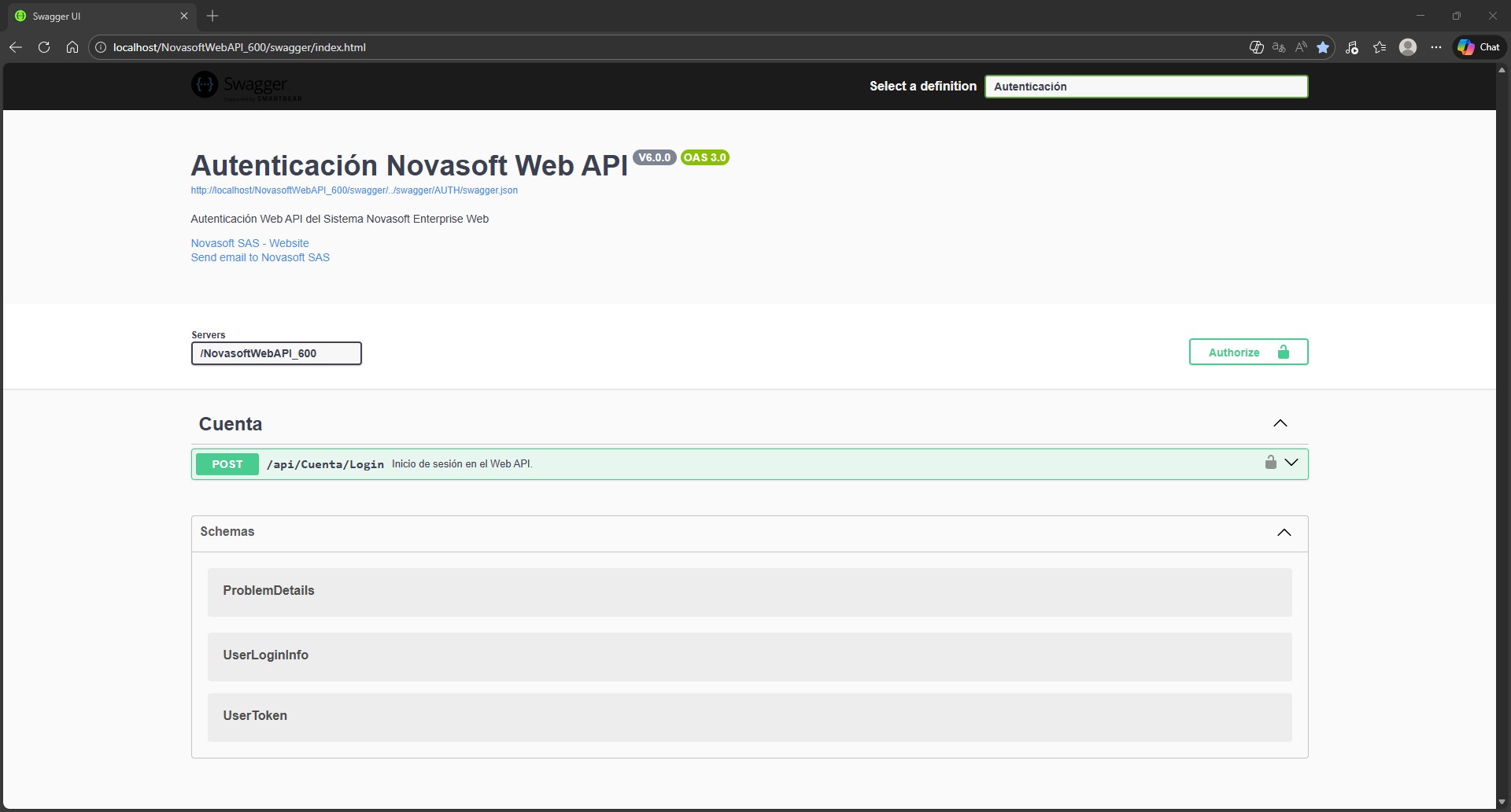This screenshot has width=1511, height=812.
Task: Open the swagger.json URL link
Action: coord(354,190)
